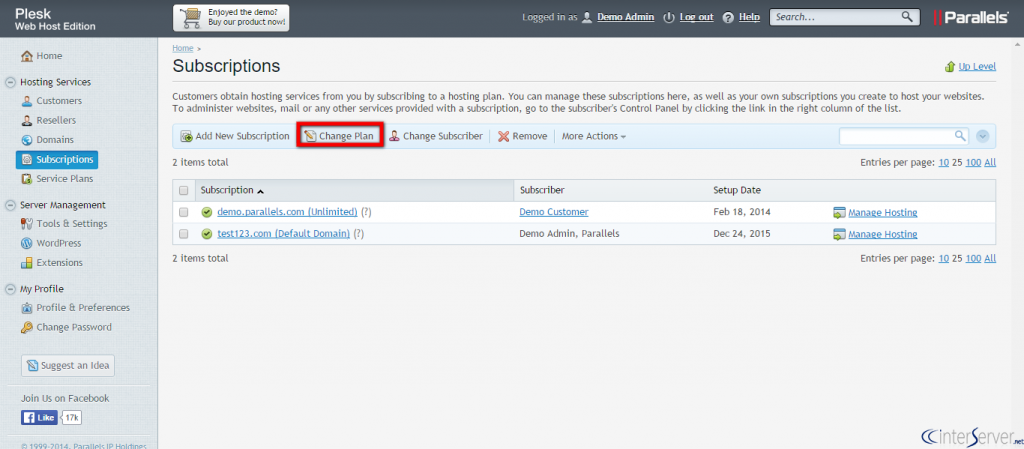
Task: Click the Manage Hosting link for test123.com
Action: tap(882, 234)
